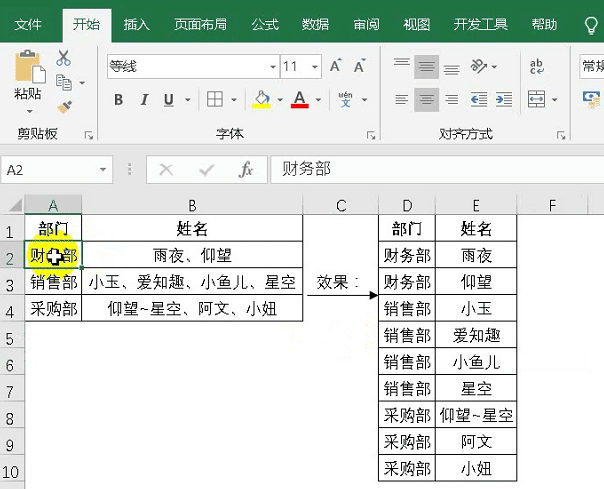This screenshot has height=489, width=604.
Task: Click the Borders grid icon
Action: click(x=214, y=100)
